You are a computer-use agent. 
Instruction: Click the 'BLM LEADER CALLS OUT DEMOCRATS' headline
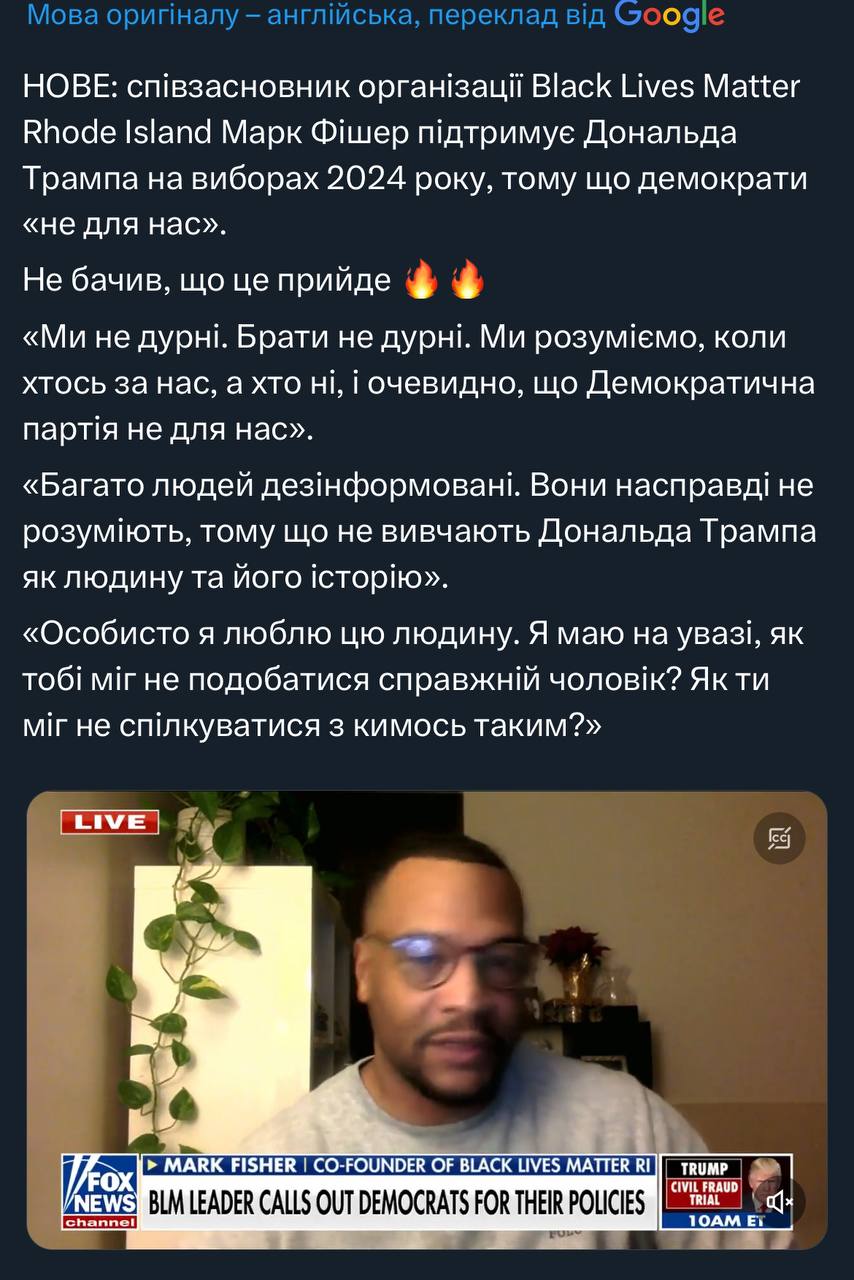tap(397, 1201)
